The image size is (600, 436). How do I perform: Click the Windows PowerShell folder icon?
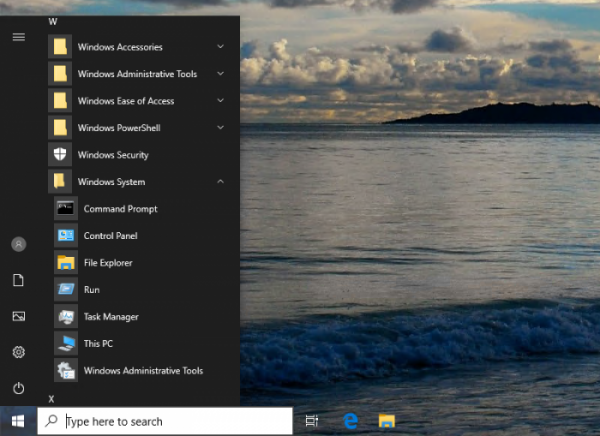coord(60,127)
